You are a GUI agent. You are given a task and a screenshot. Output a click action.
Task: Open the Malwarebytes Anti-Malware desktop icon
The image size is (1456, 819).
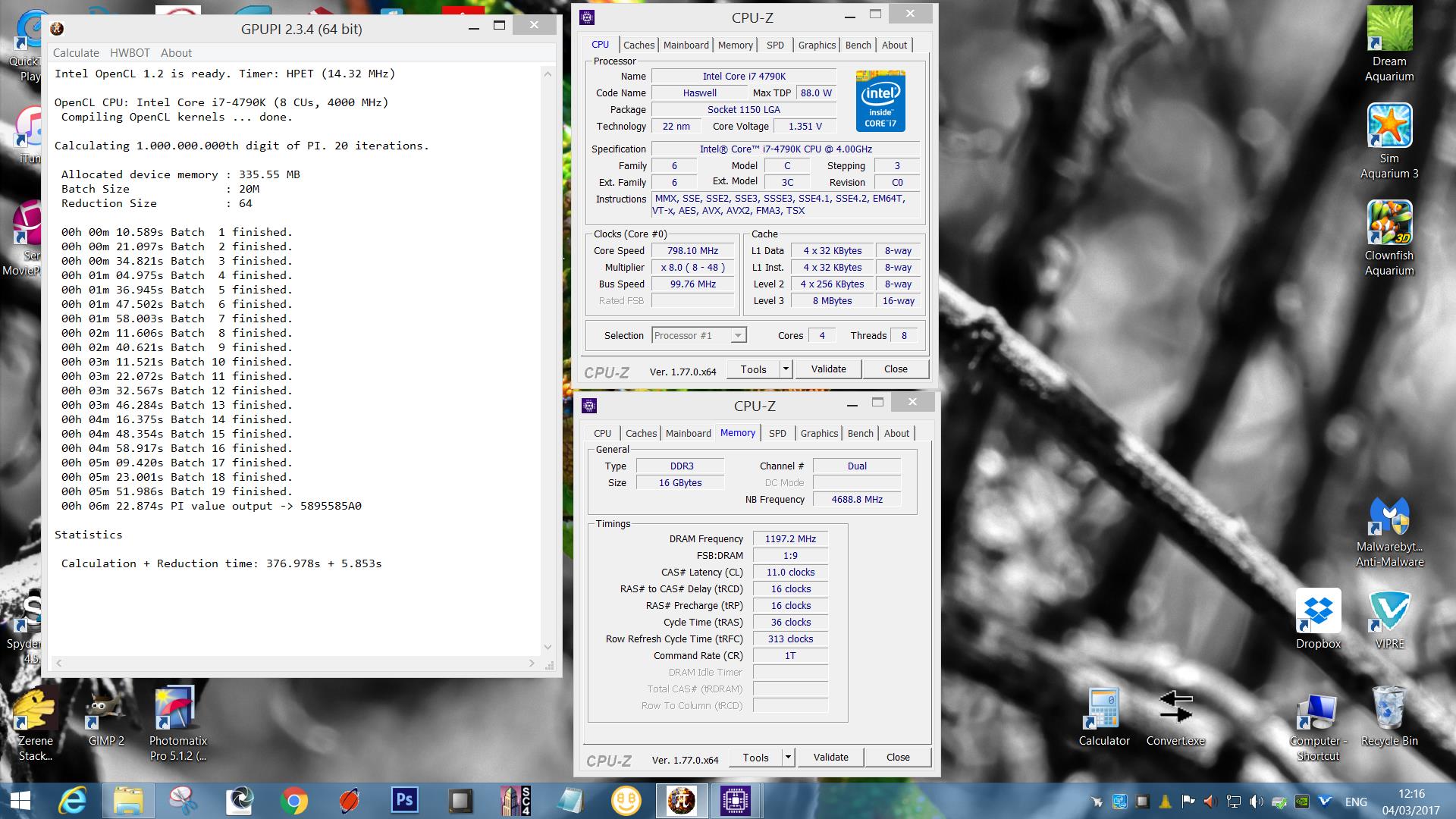click(1389, 531)
